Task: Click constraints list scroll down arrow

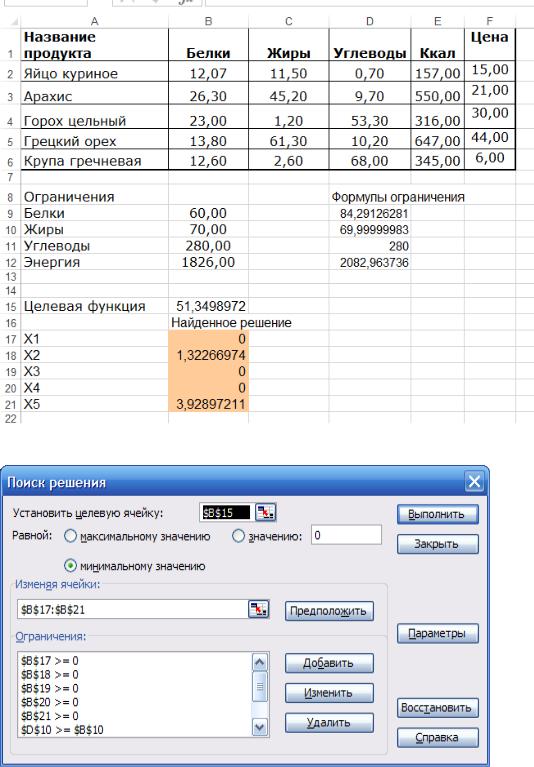Action: (x=260, y=727)
